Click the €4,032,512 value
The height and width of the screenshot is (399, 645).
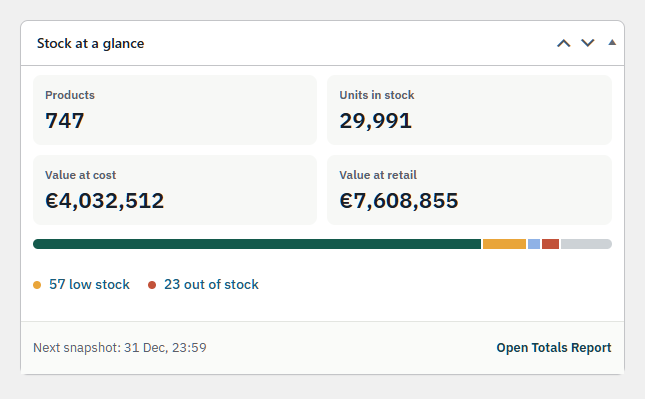(104, 201)
